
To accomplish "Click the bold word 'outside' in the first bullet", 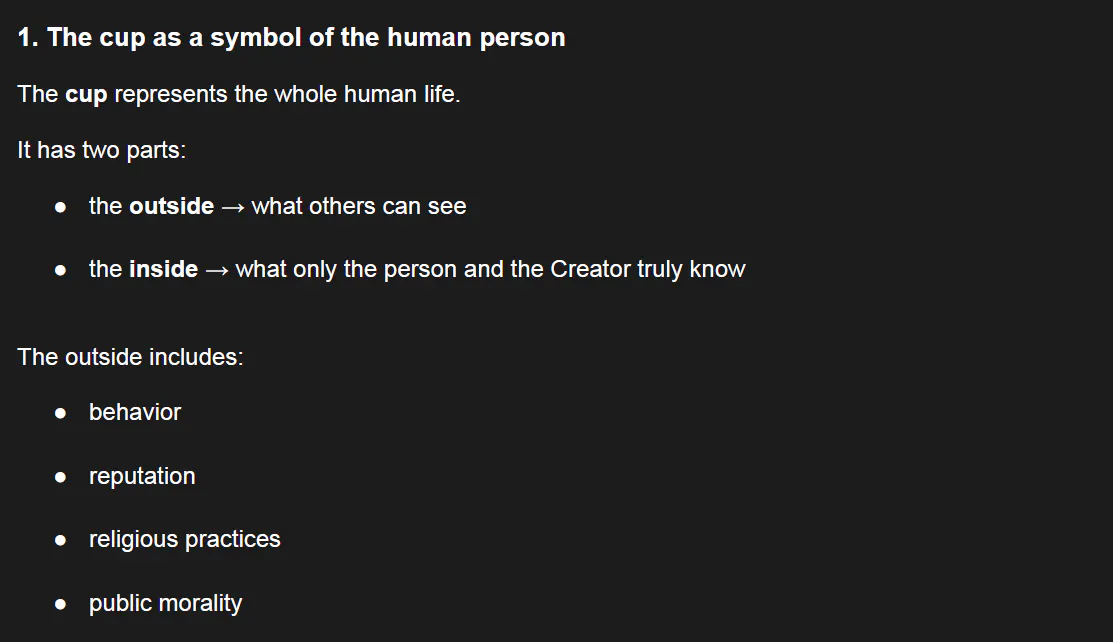I will [171, 206].
